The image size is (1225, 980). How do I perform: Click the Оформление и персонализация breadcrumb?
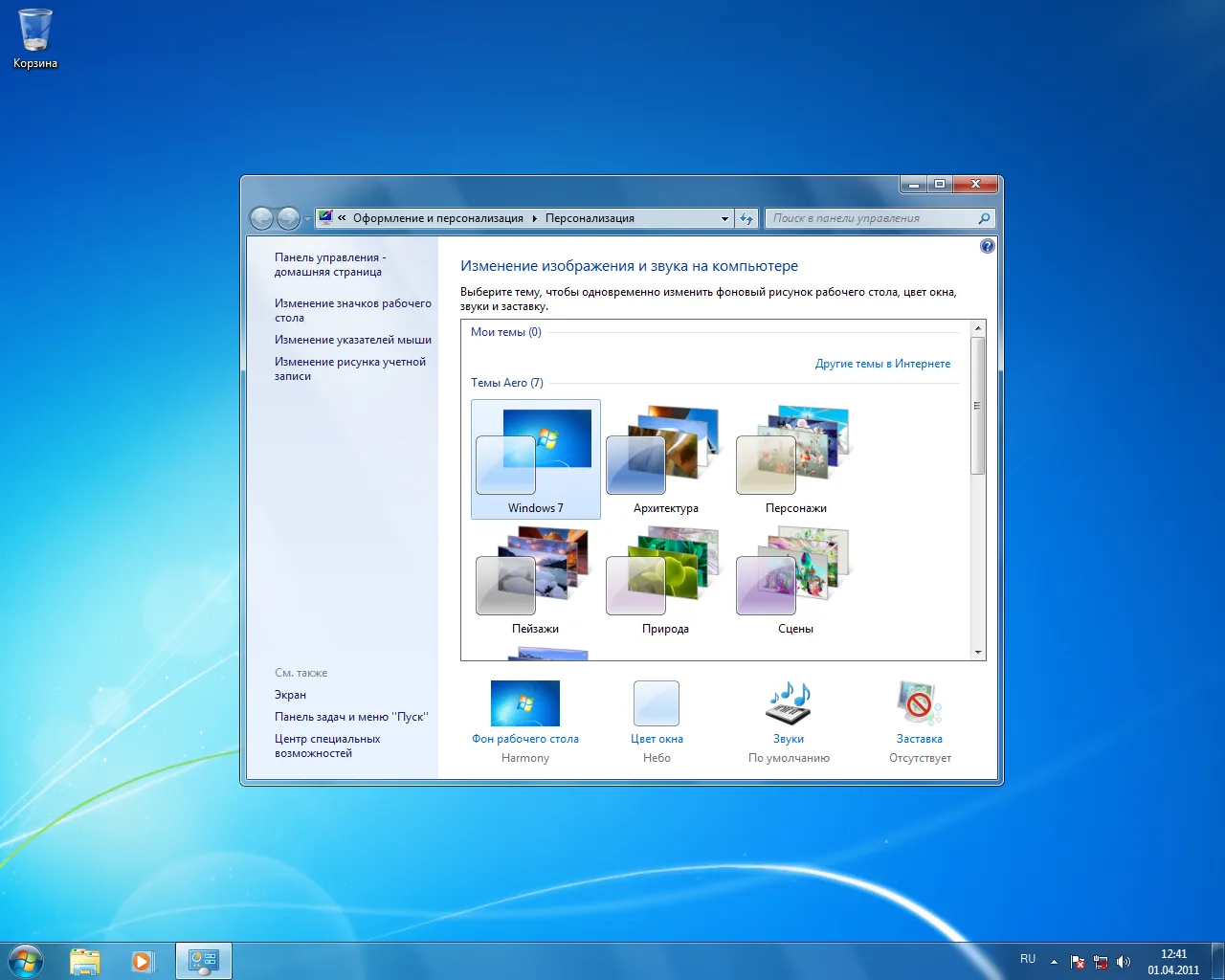click(x=438, y=218)
